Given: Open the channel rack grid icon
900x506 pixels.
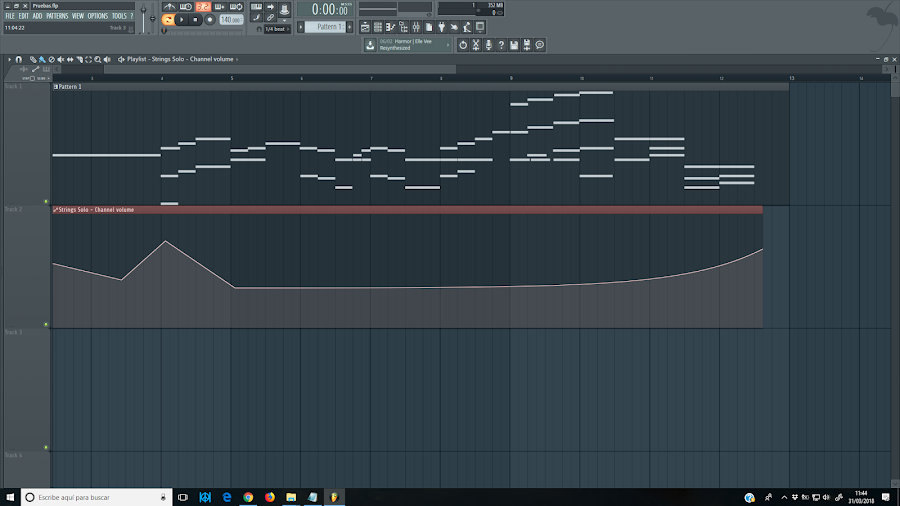Looking at the screenshot, I should click(378, 27).
